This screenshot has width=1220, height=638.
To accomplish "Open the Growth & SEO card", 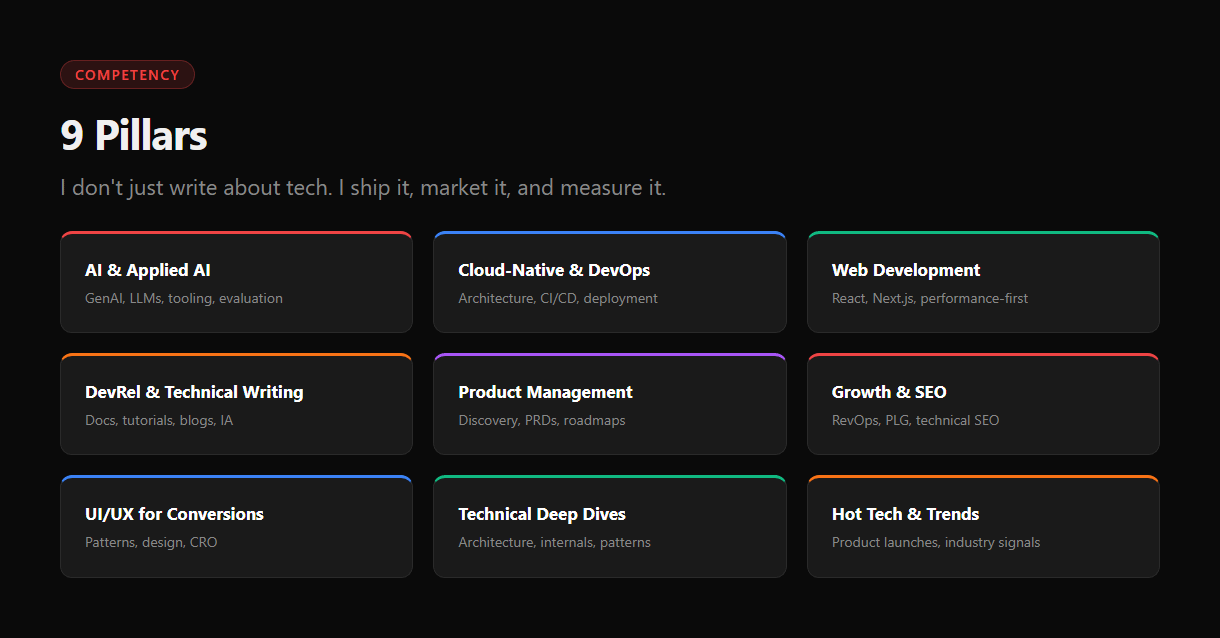I will click(983, 404).
